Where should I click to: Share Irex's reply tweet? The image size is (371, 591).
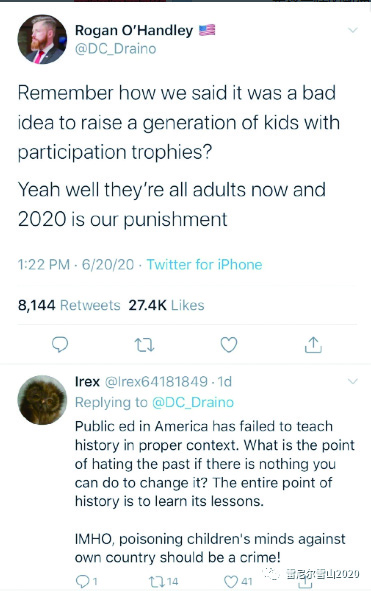coord(305,583)
